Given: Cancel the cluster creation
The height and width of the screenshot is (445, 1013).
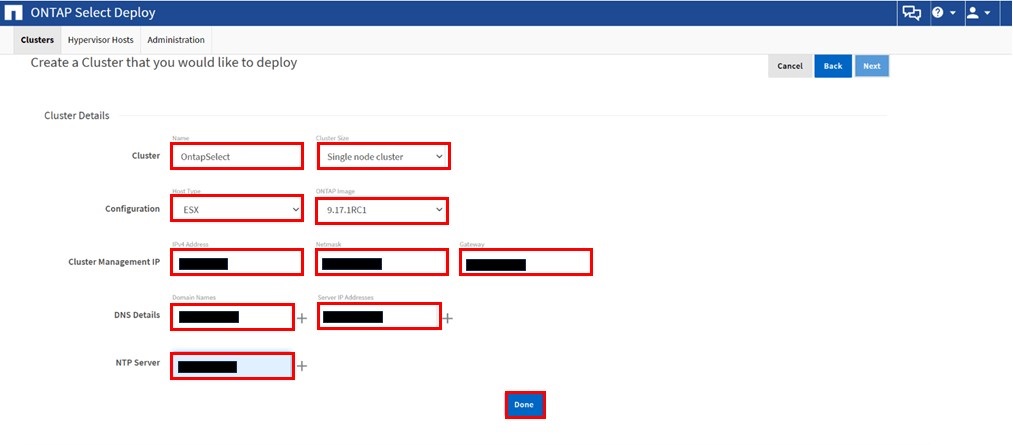Looking at the screenshot, I should [789, 66].
